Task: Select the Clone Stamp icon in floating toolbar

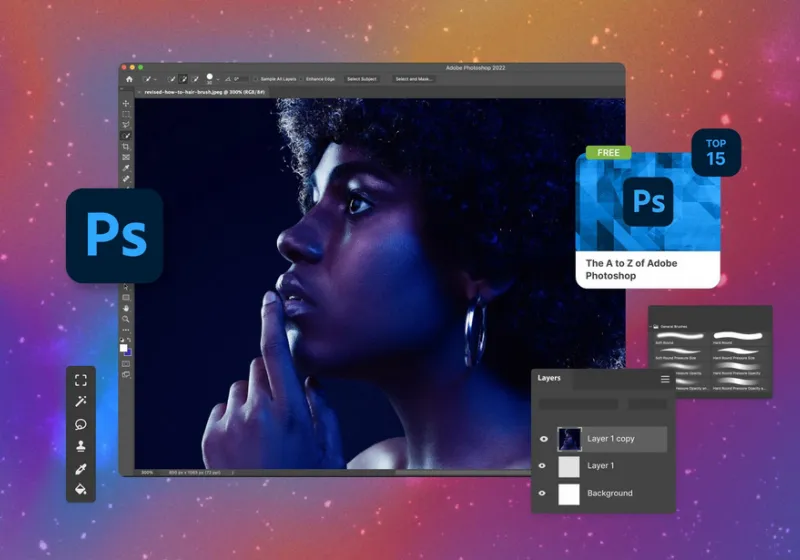Action: click(81, 446)
